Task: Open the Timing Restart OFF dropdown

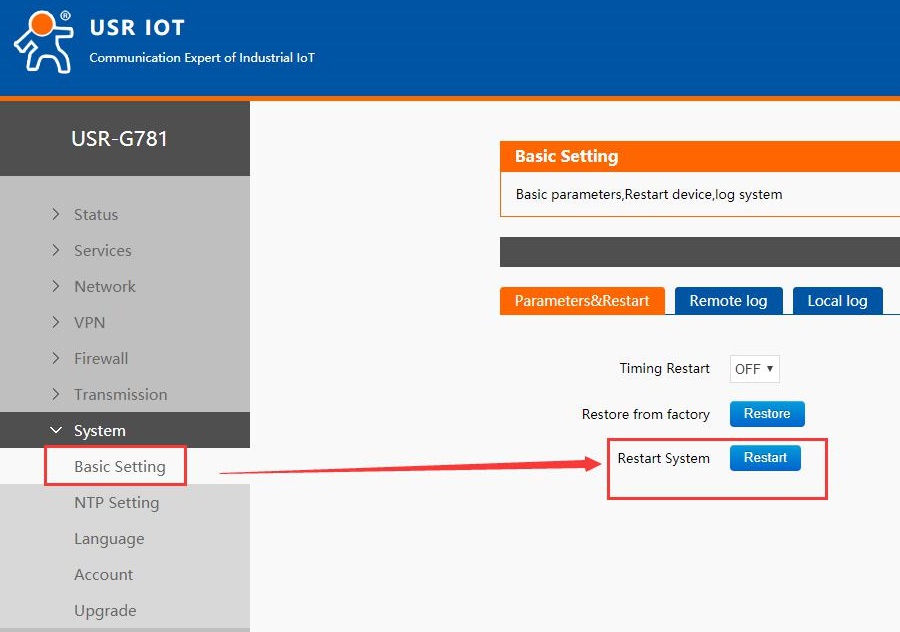Action: tap(754, 369)
